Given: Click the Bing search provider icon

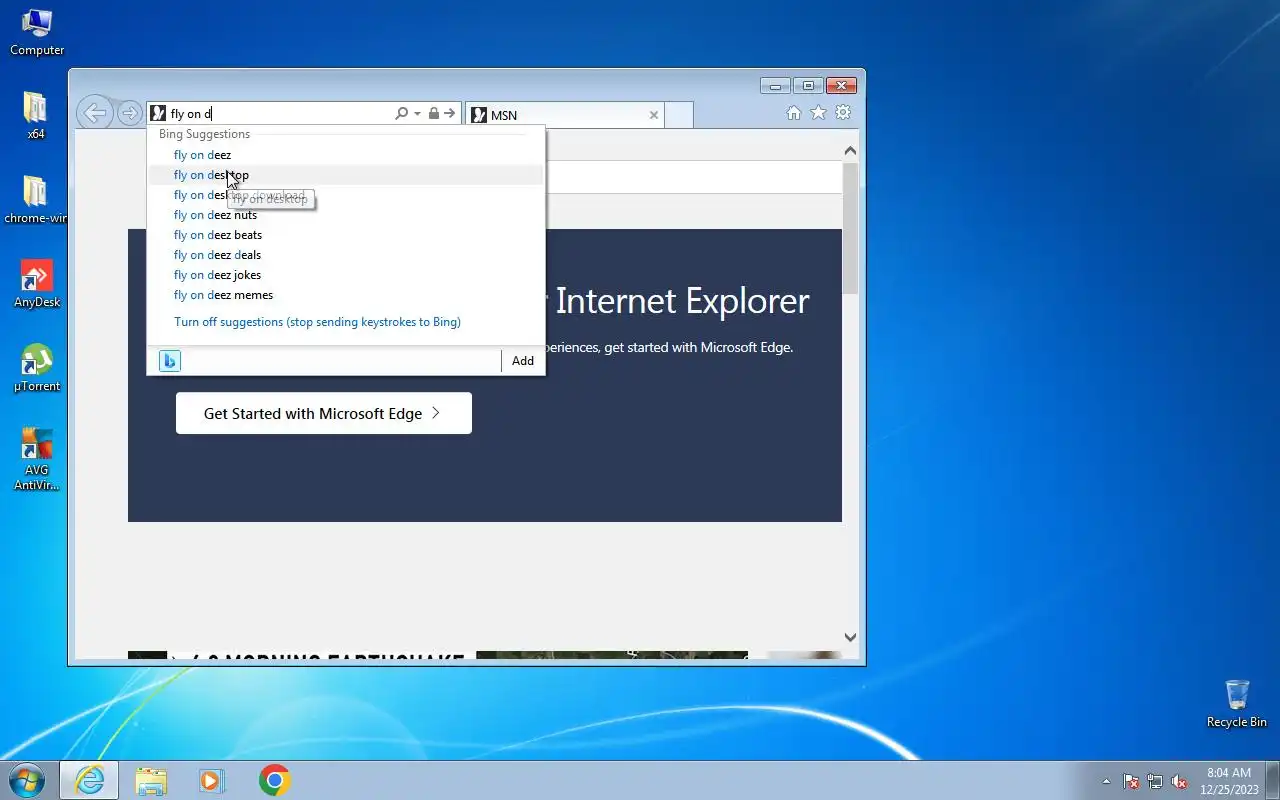Looking at the screenshot, I should pyautogui.click(x=170, y=361).
